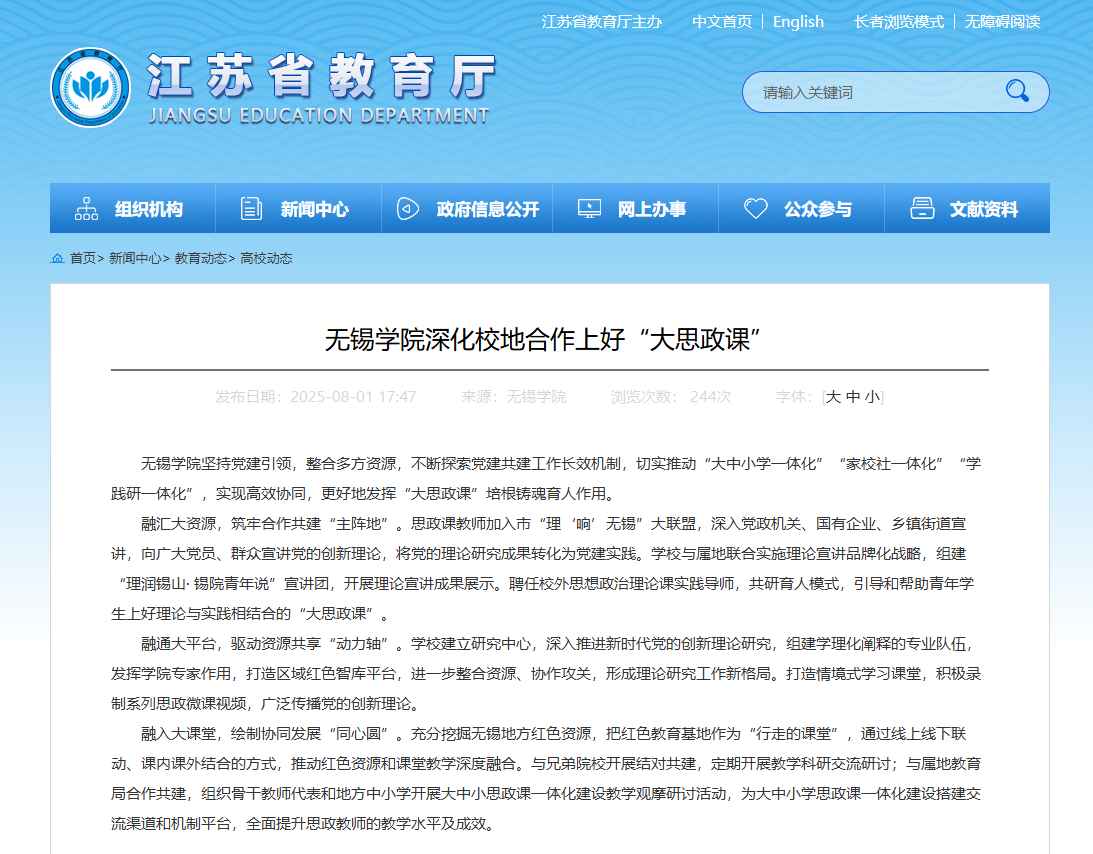Click the breadcrumb home icon
This screenshot has width=1093, height=854.
pos(57,258)
